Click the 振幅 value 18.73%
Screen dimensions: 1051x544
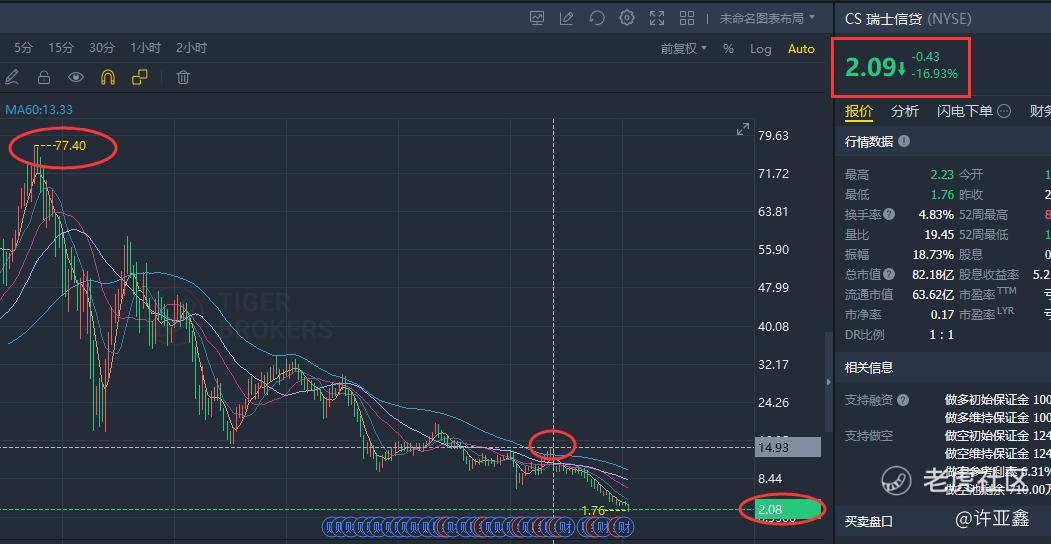(933, 255)
